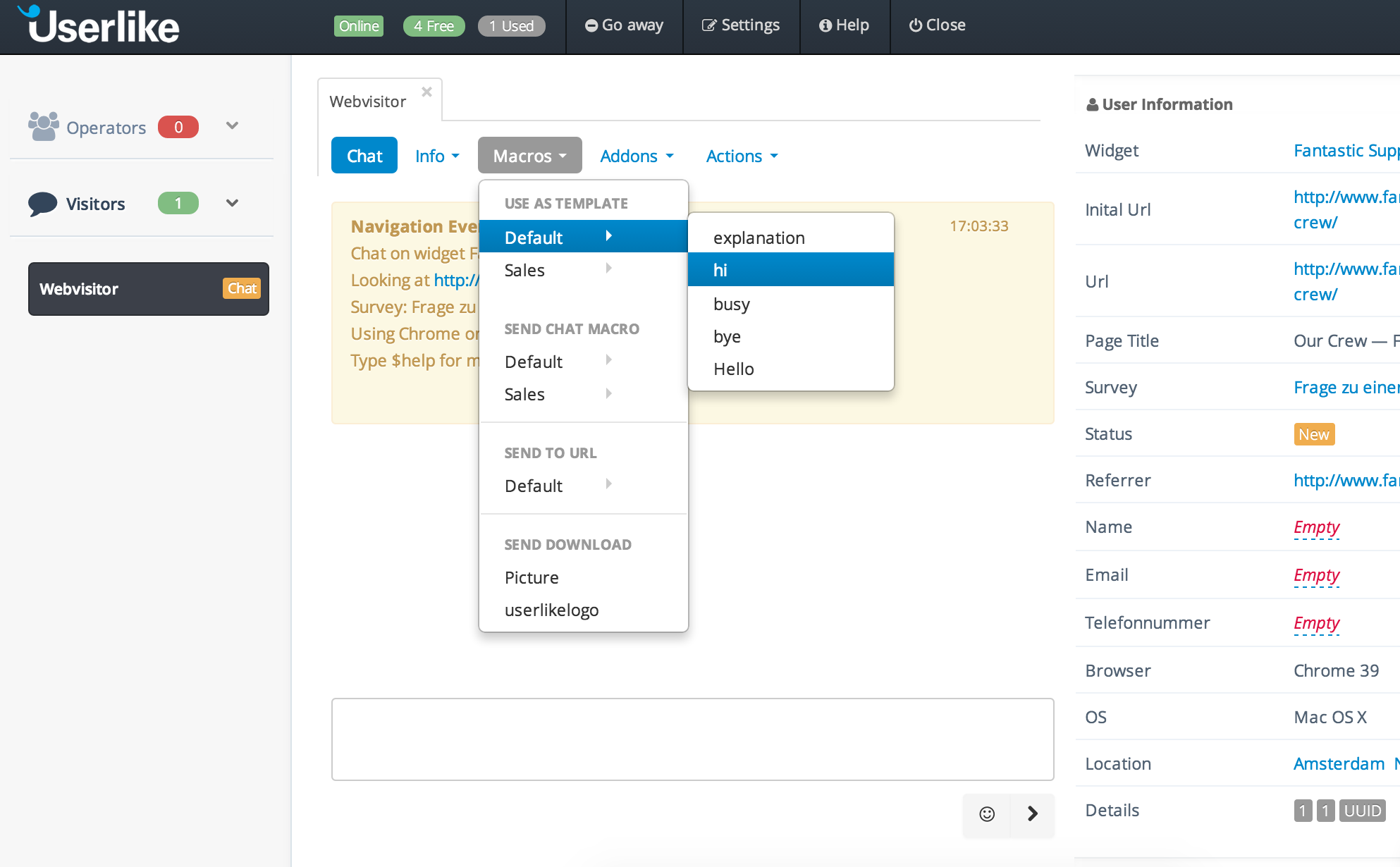Screen dimensions: 1400x867
Task: Click the UUID details badge
Action: 1362,811
